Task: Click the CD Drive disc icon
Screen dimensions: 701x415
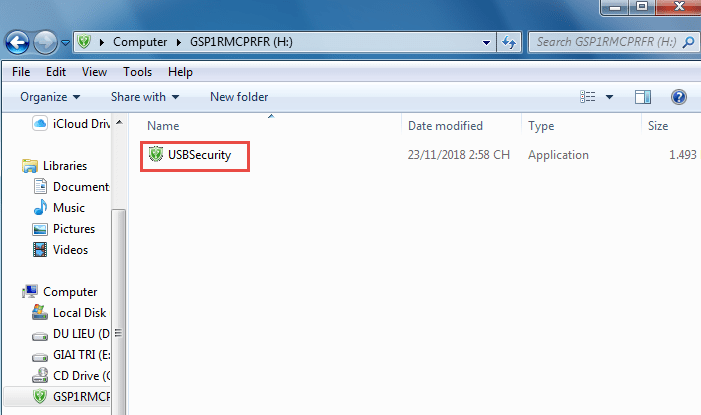Action: tap(40, 375)
